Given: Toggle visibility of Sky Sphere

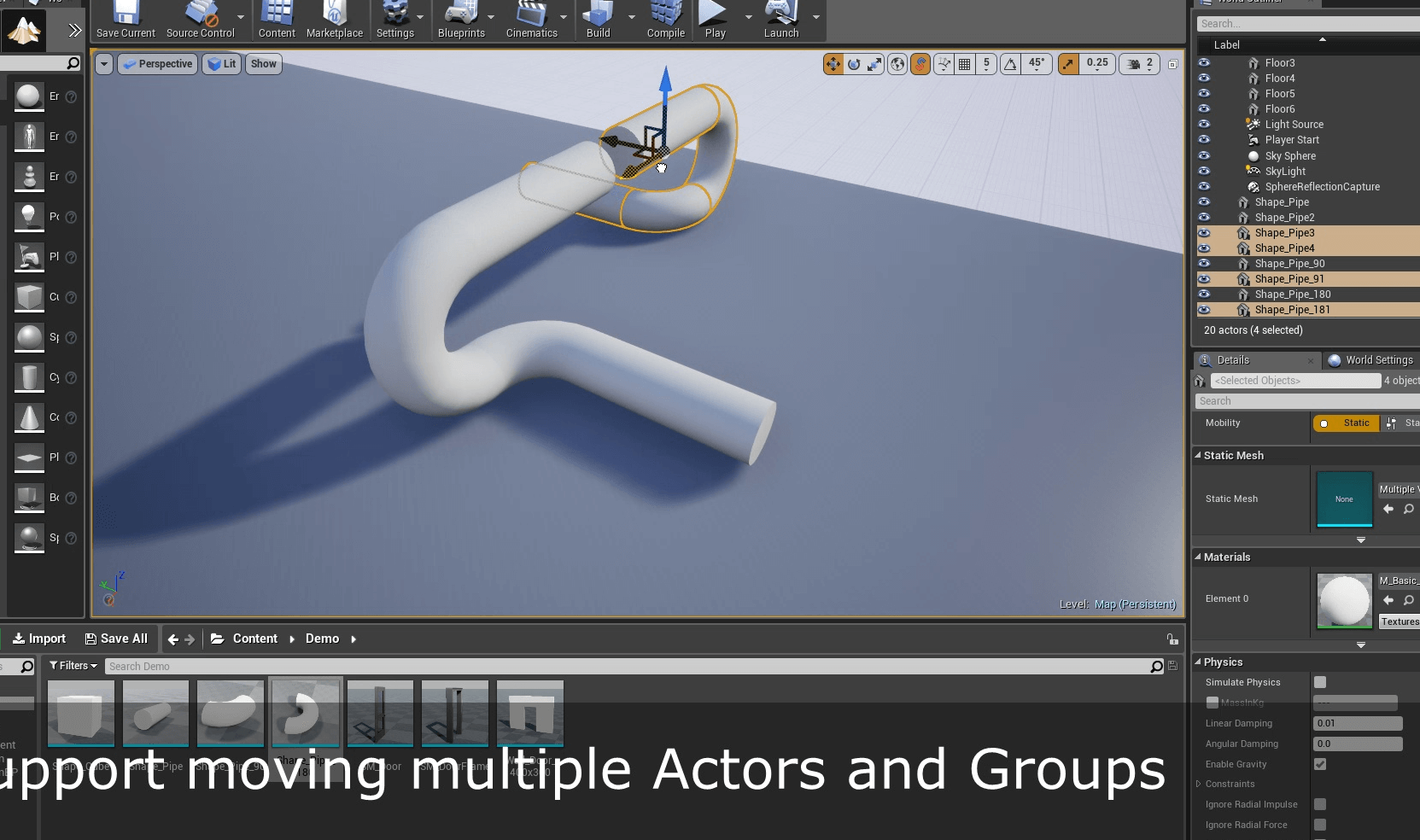Looking at the screenshot, I should click(x=1204, y=156).
